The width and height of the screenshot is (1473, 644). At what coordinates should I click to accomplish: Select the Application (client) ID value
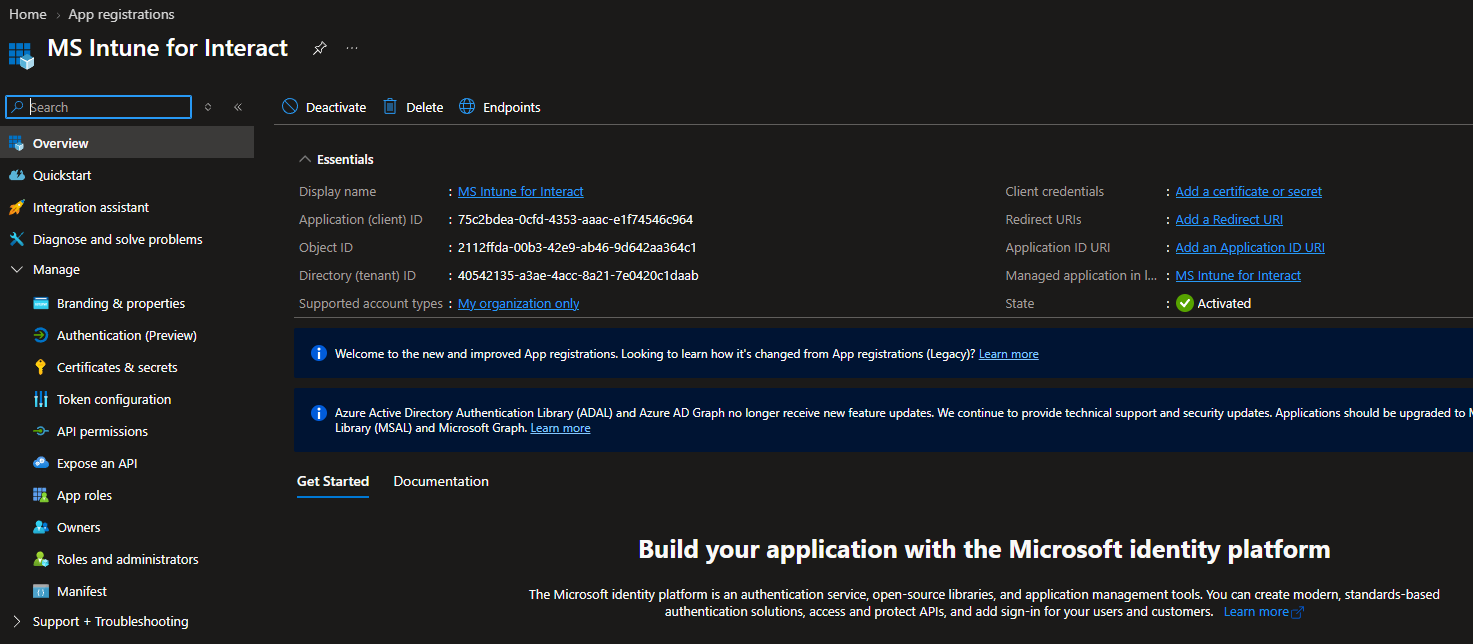(x=575, y=219)
